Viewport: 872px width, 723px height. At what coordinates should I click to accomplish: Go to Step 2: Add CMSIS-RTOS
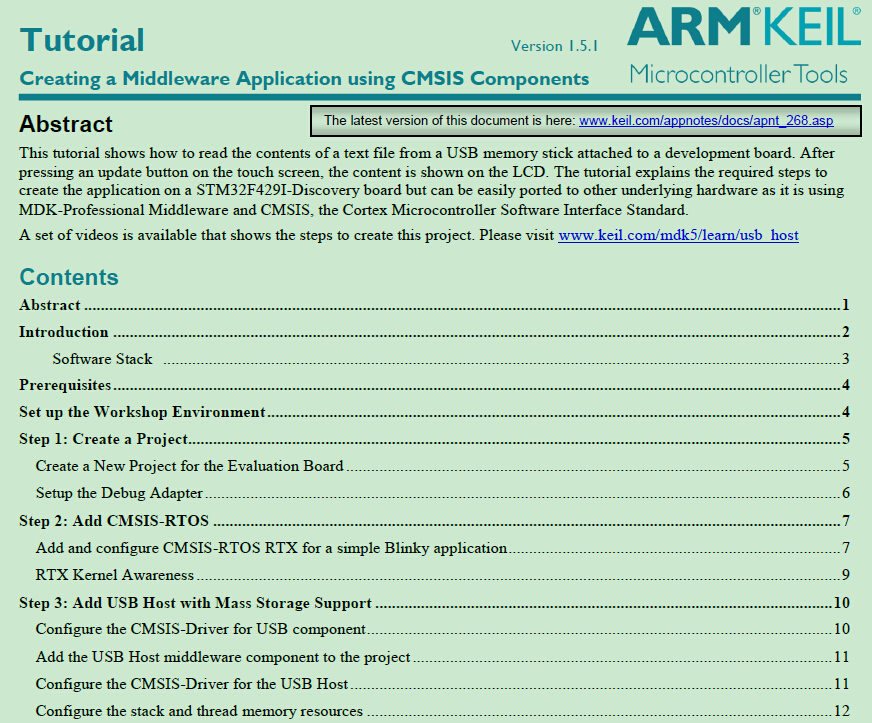pyautogui.click(x=434, y=521)
